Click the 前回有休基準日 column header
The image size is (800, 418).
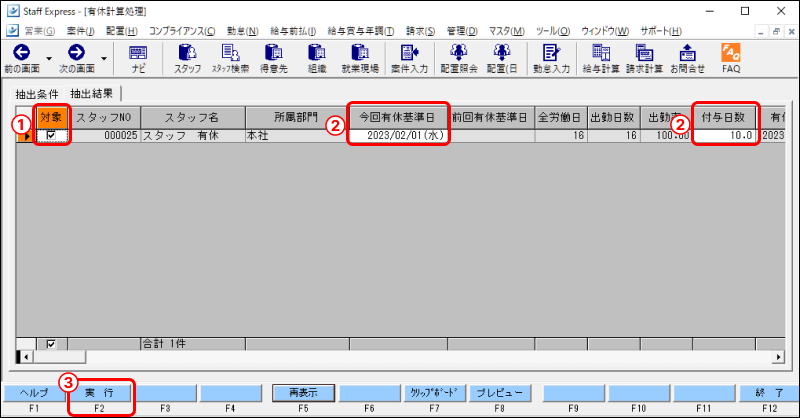point(491,117)
